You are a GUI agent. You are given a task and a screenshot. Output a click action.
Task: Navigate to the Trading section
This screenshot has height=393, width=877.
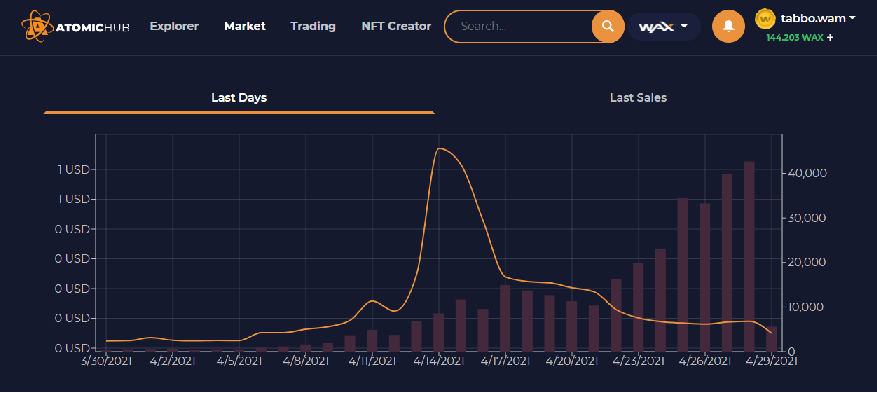pyautogui.click(x=313, y=26)
